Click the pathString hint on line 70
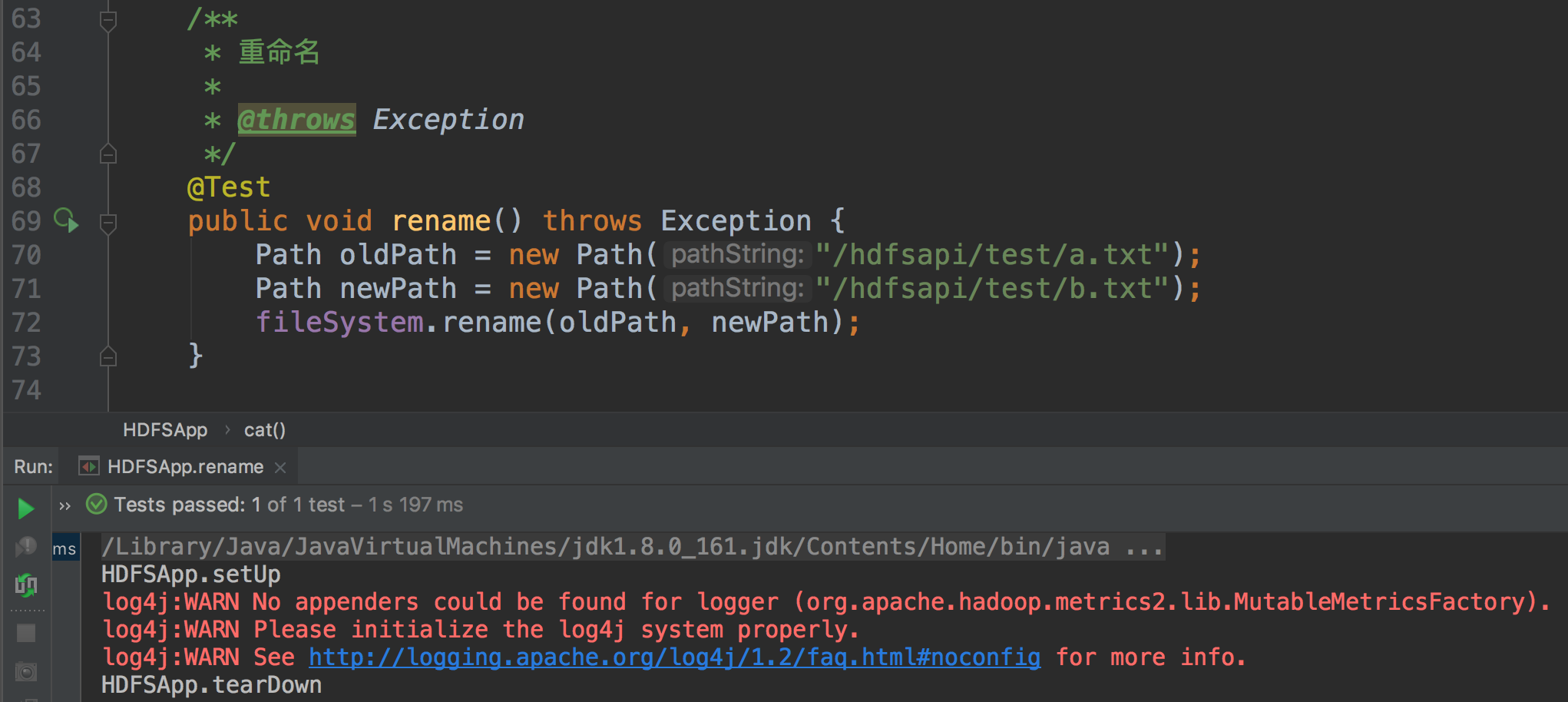 tap(737, 255)
